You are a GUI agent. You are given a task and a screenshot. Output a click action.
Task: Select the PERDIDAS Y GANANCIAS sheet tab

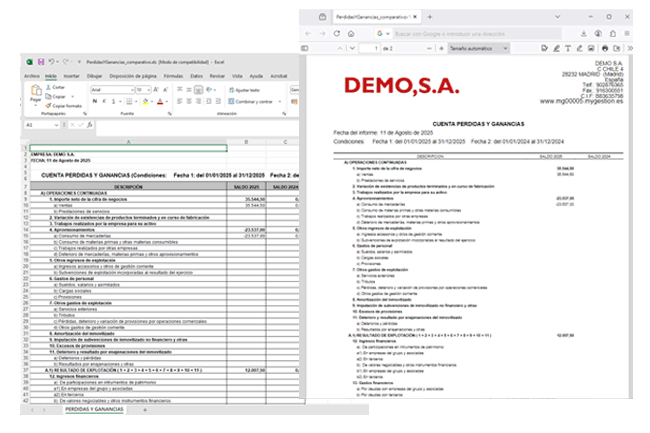[94, 410]
